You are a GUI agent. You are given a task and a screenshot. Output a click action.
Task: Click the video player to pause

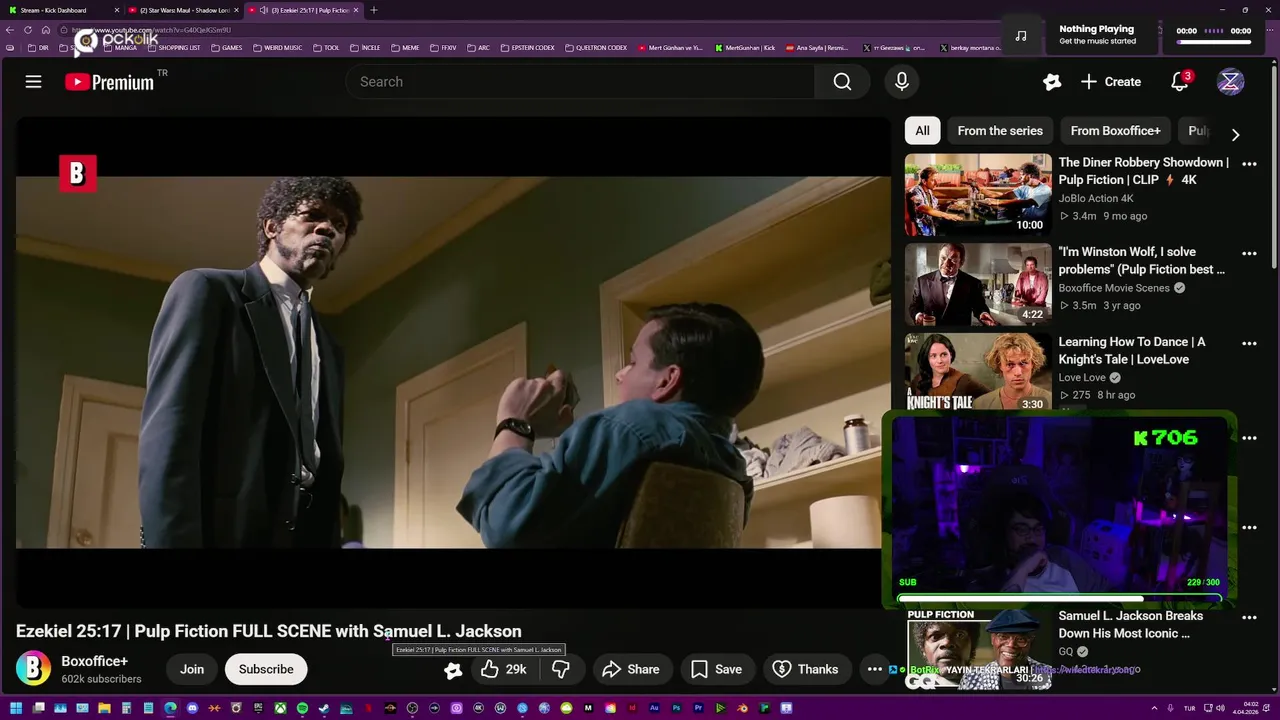pos(452,362)
